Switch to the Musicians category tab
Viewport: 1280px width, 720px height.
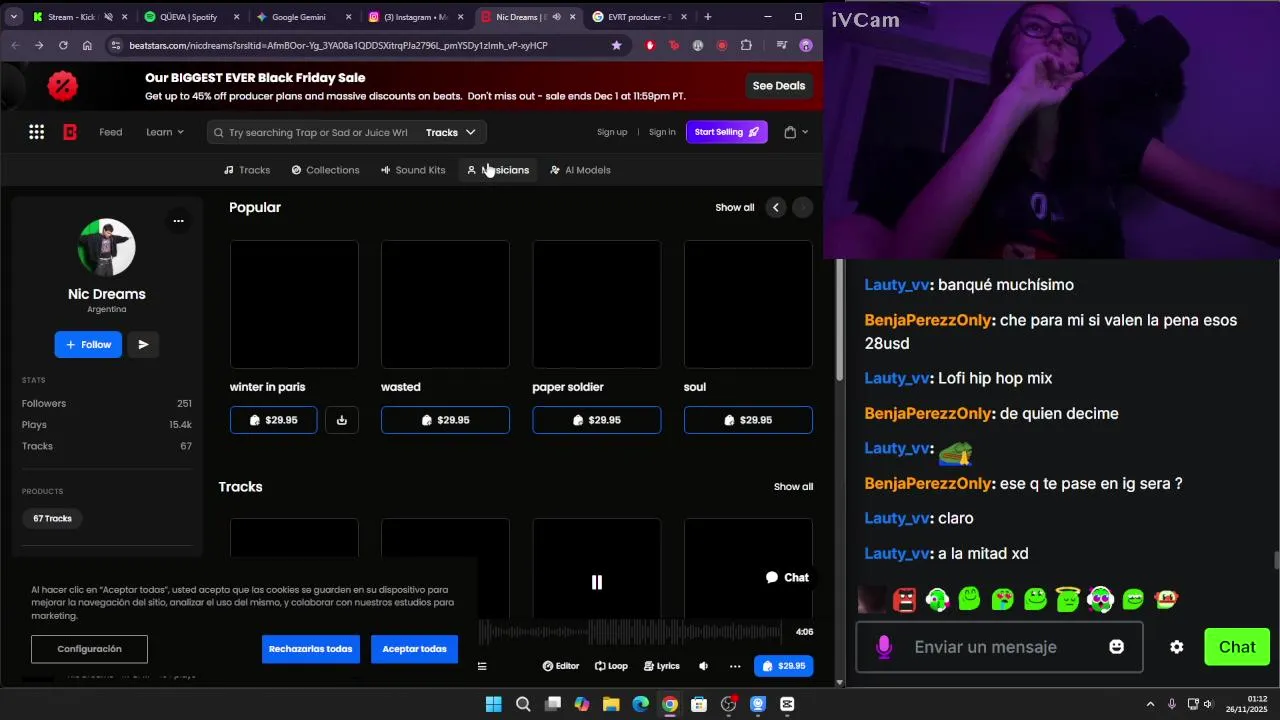point(498,170)
